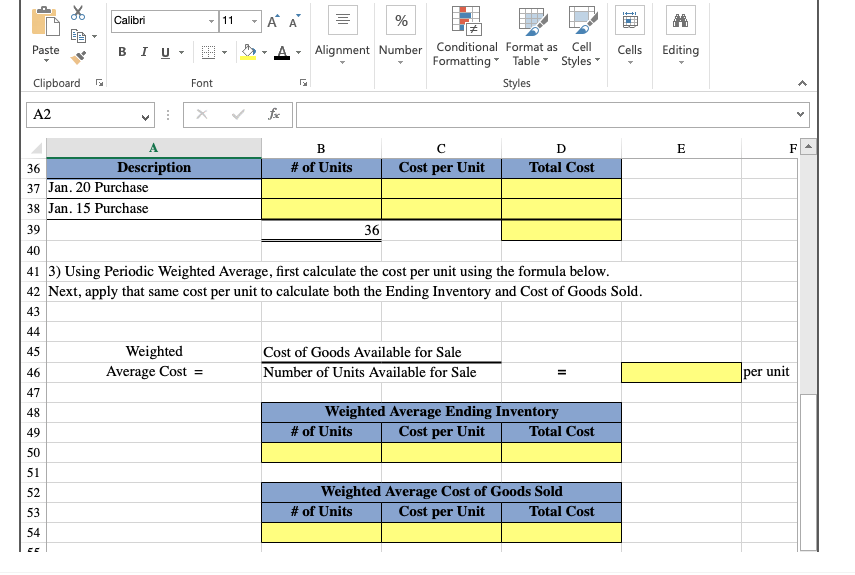Open the Alignment group menu
The image size is (855, 575).
pos(342,37)
